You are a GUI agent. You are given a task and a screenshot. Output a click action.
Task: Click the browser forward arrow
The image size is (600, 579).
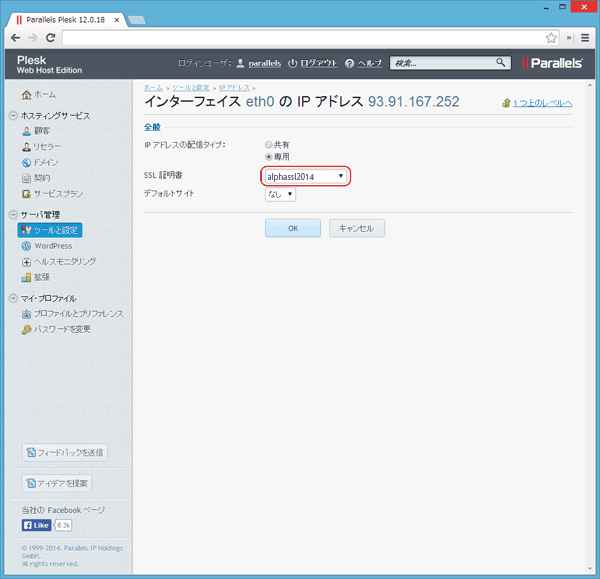33,38
